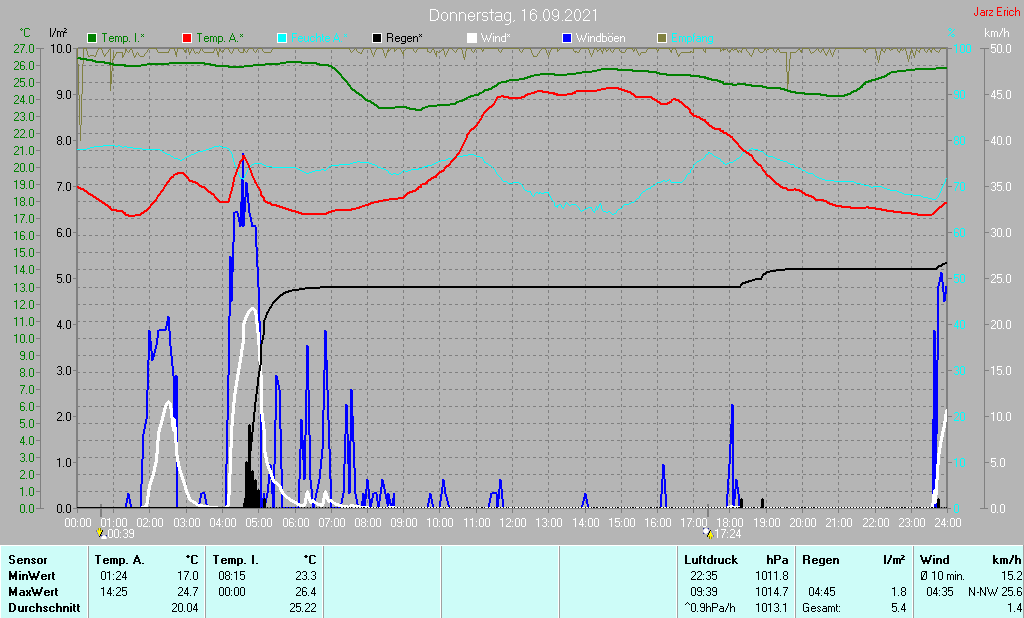Click the moon marker icon at 00:39
The height and width of the screenshot is (618, 1024).
coord(101,533)
